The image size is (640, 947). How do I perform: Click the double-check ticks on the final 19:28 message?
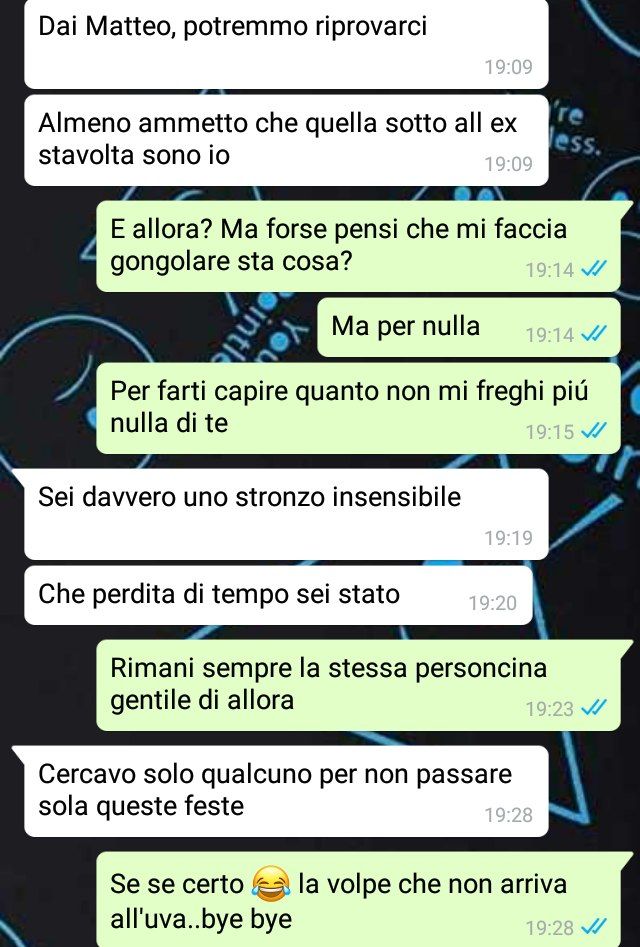click(x=593, y=926)
